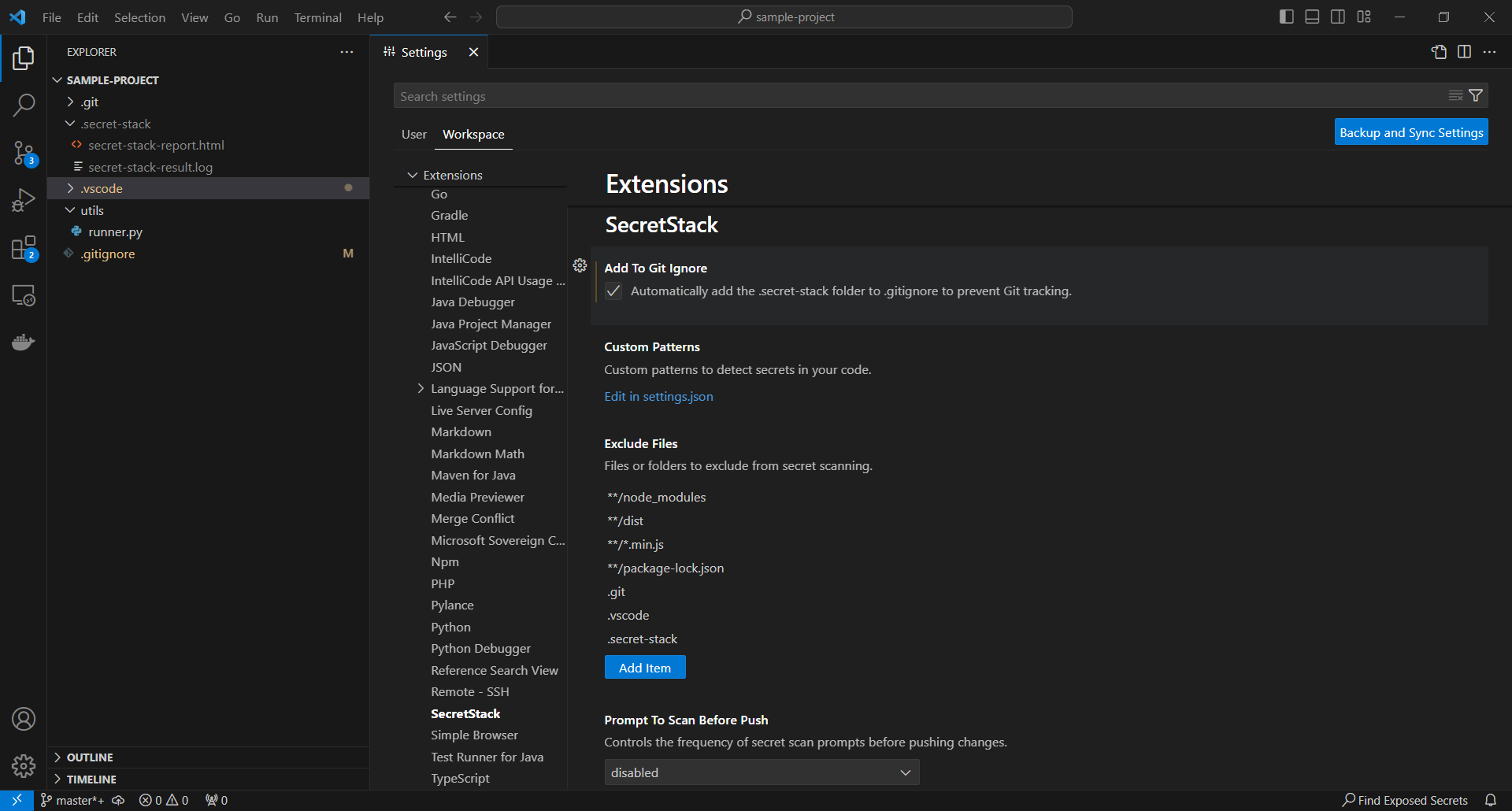This screenshot has height=811, width=1512.
Task: Open the Selection menu
Action: (139, 17)
